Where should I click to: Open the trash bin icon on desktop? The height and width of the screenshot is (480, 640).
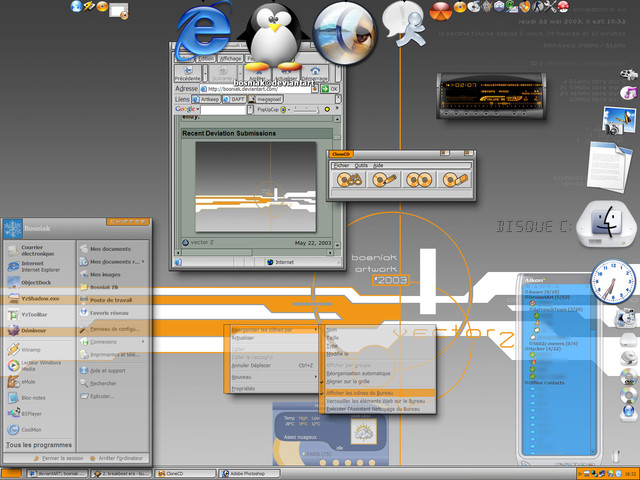(616, 456)
